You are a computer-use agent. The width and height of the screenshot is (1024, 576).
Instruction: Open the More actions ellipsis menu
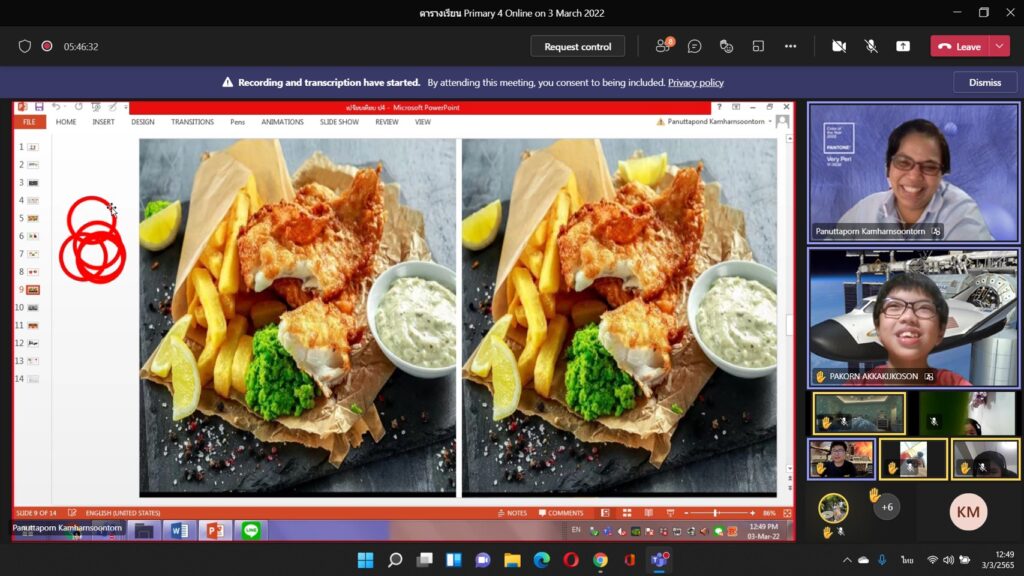791,46
